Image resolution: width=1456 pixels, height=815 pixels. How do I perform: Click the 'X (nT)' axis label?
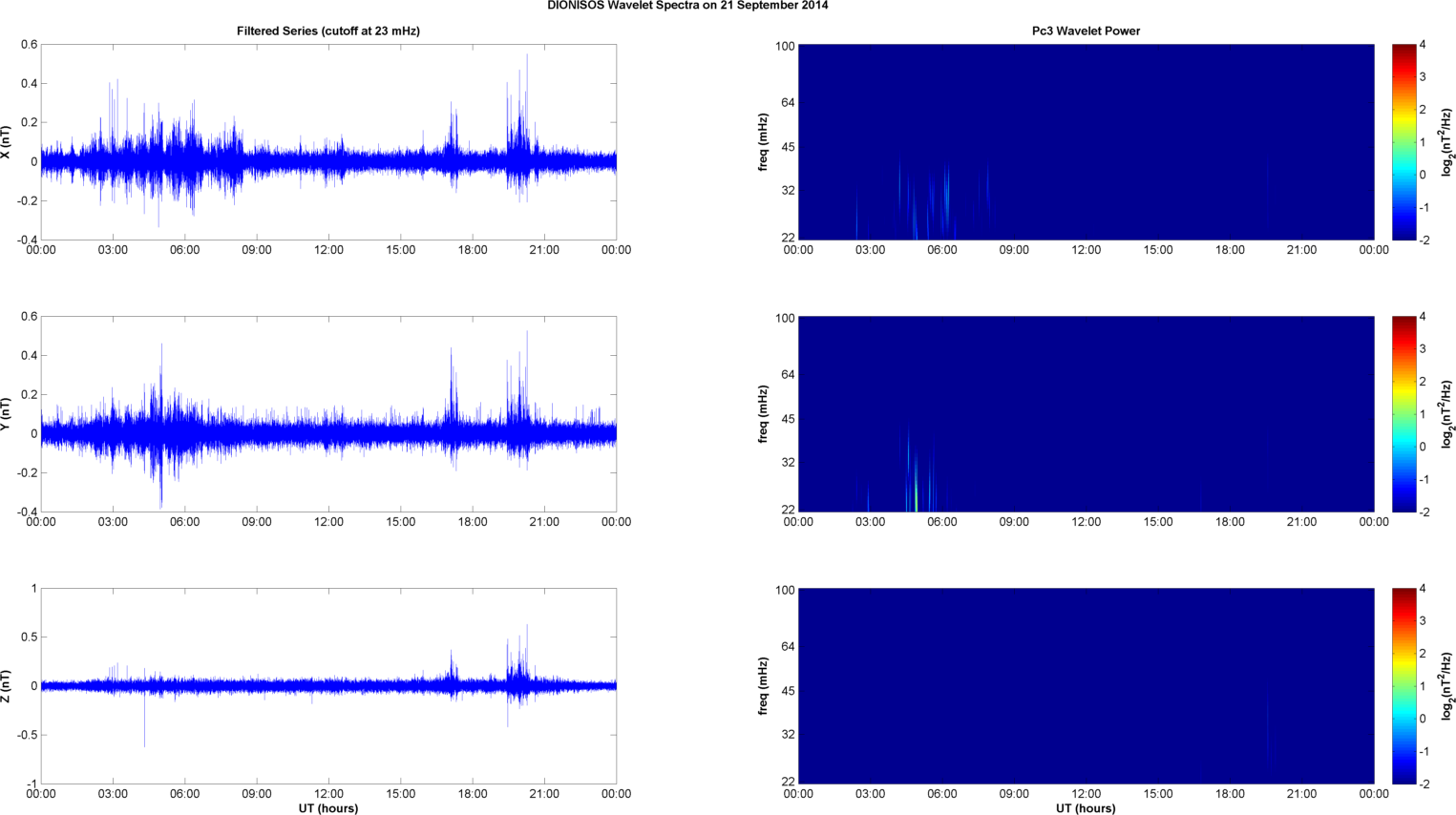coord(8,142)
